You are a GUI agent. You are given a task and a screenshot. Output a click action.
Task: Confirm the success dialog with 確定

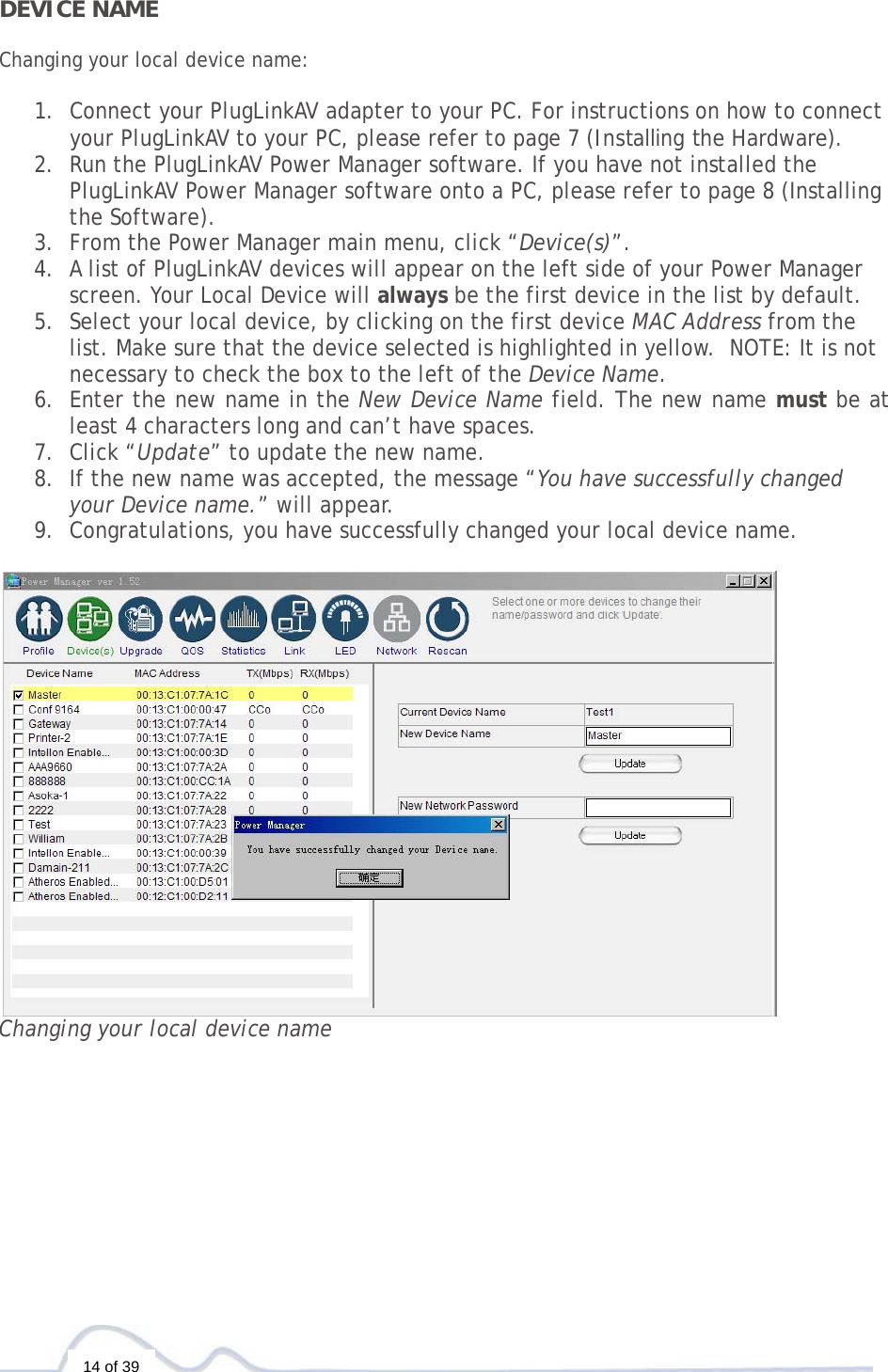370,877
